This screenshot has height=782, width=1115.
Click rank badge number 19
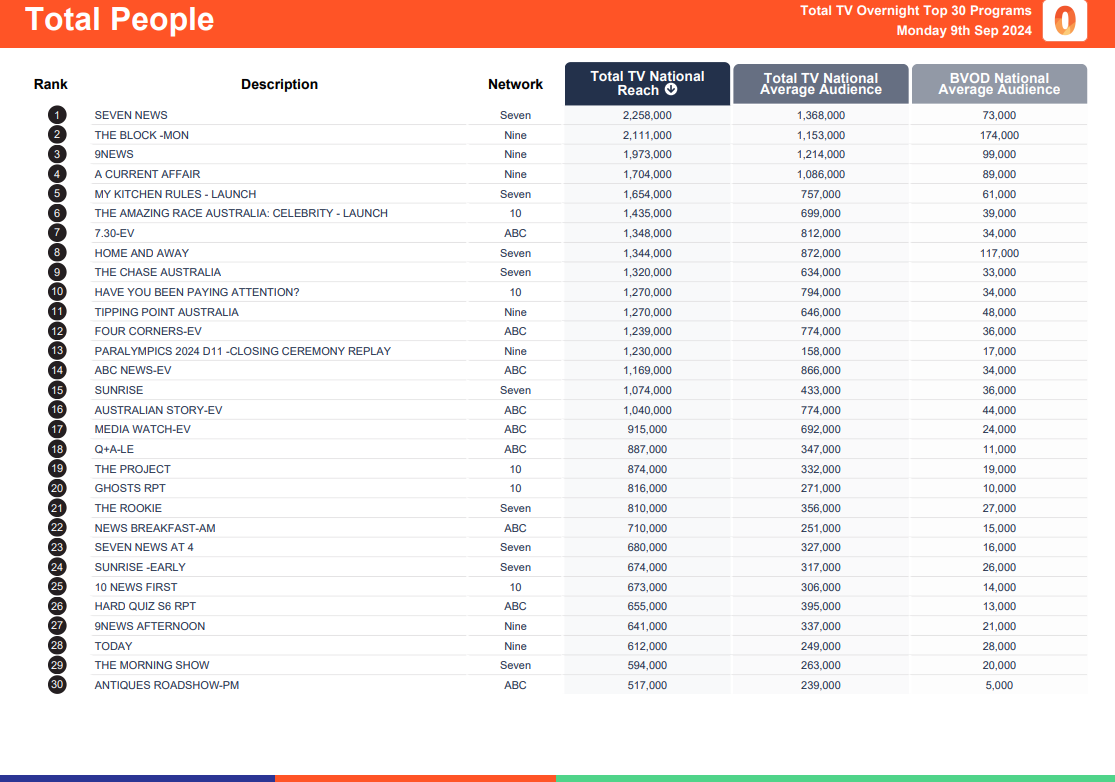point(57,469)
